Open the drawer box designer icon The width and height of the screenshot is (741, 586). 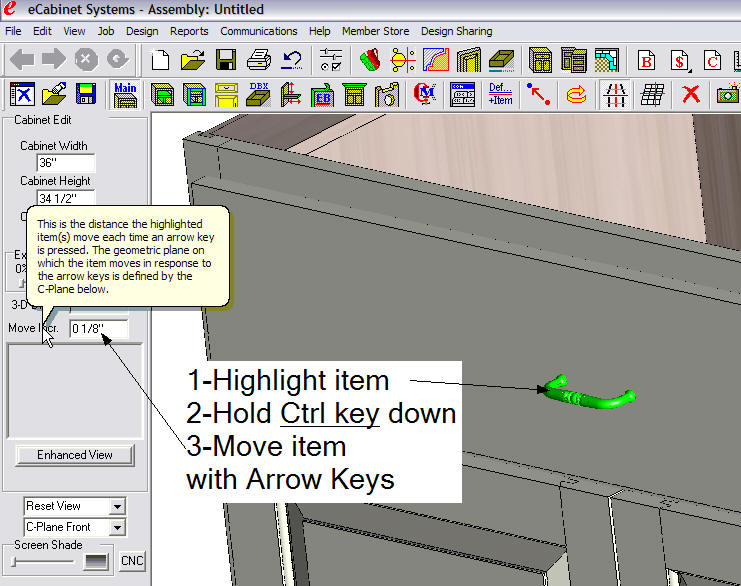tap(501, 60)
